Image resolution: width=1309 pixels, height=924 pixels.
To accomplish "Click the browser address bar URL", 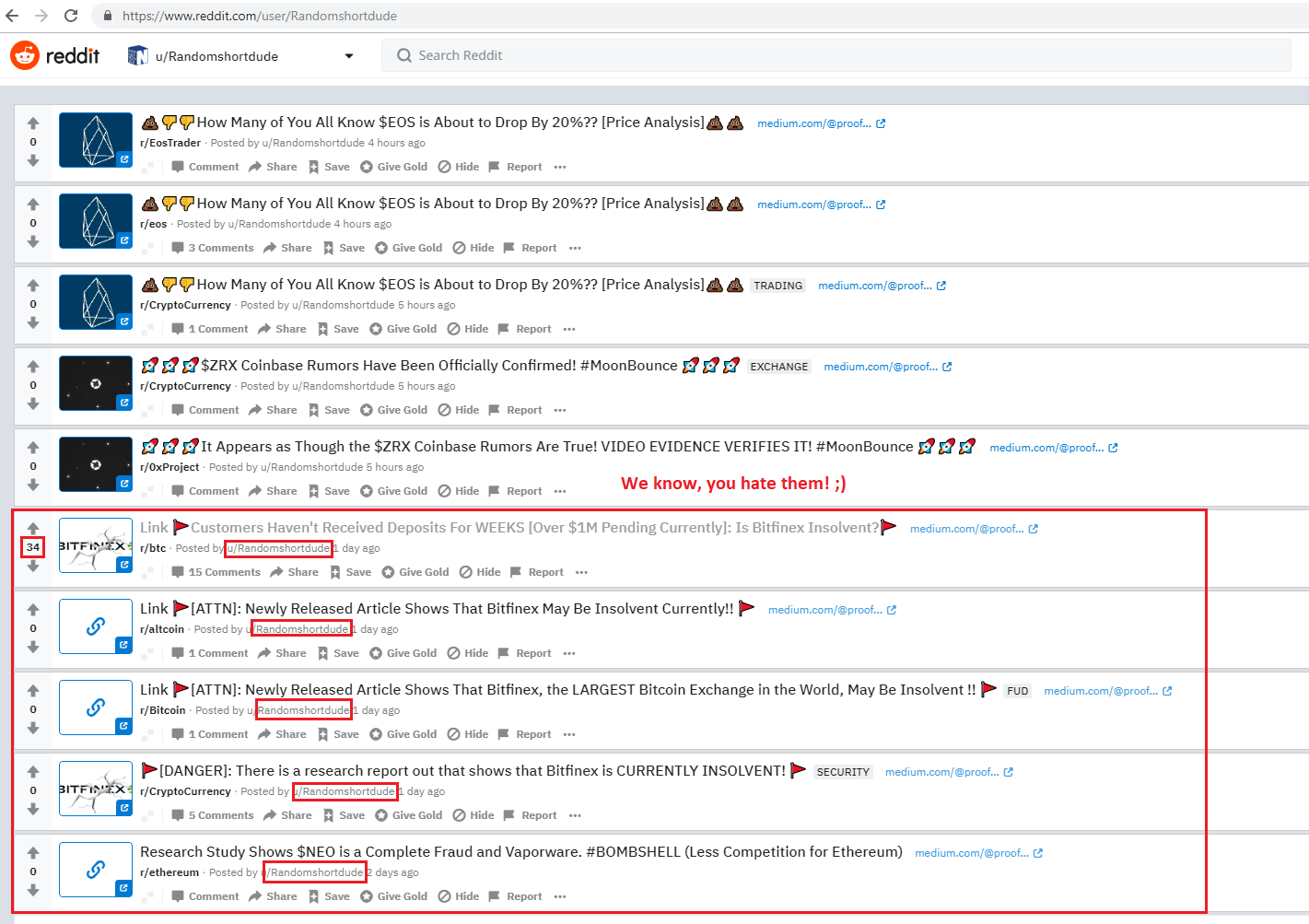I will click(x=260, y=16).
